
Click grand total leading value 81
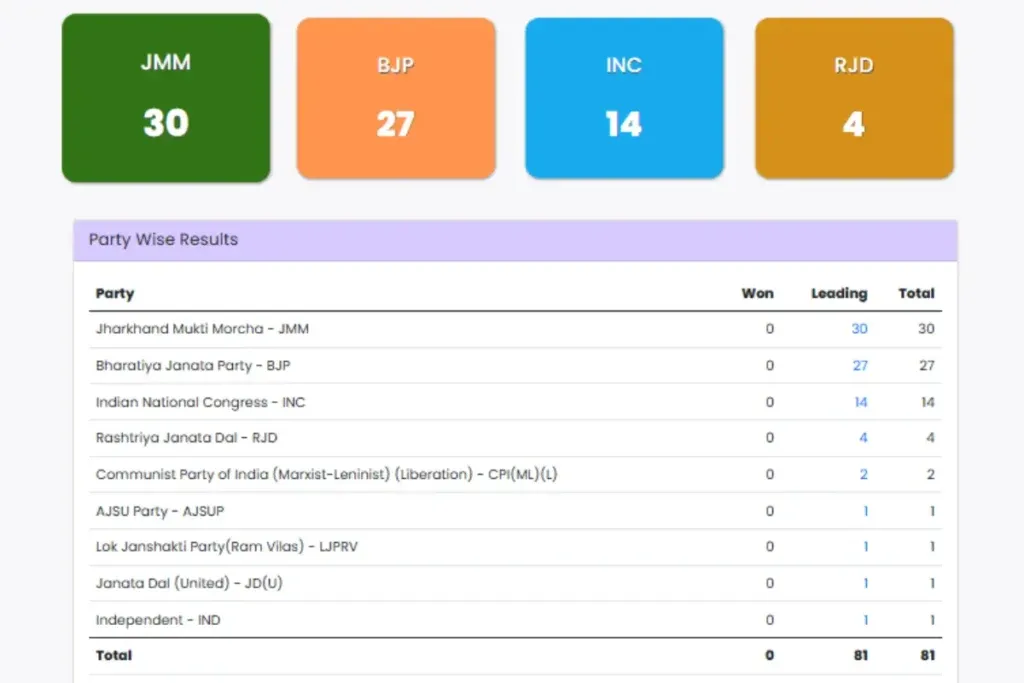coord(861,656)
